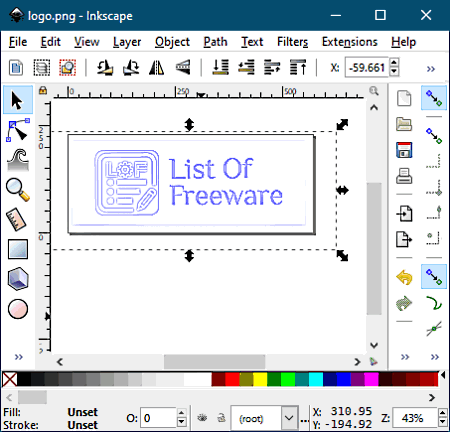The image size is (450, 432).
Task: Click Undo yellow arrow icon
Action: (404, 277)
